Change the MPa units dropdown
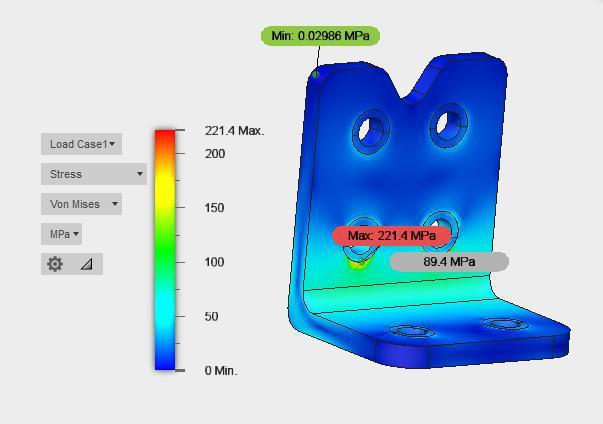 [62, 234]
